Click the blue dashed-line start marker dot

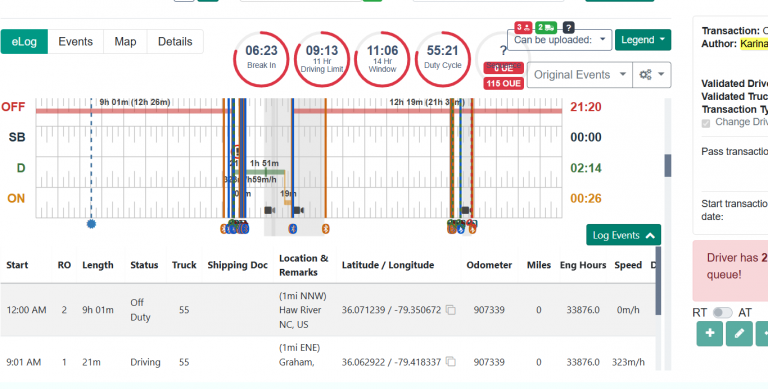tap(91, 224)
